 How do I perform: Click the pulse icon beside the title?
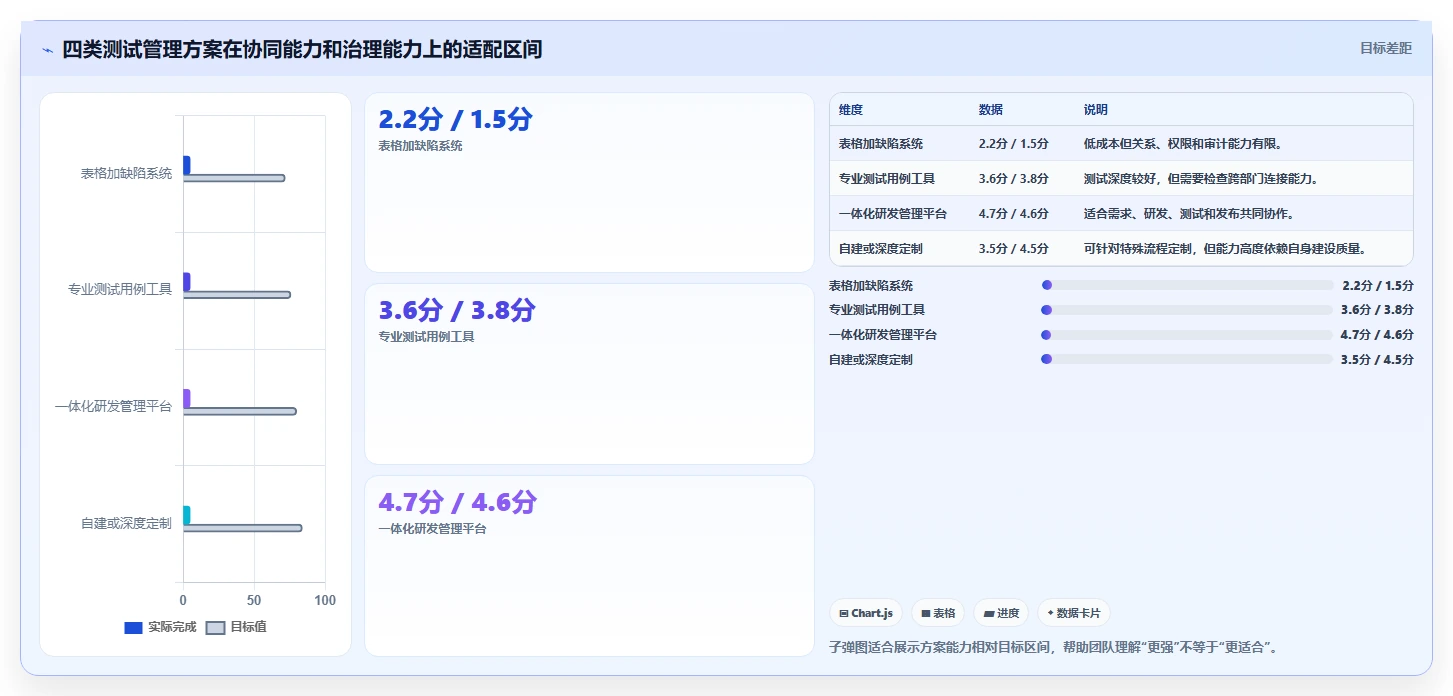coord(48,49)
